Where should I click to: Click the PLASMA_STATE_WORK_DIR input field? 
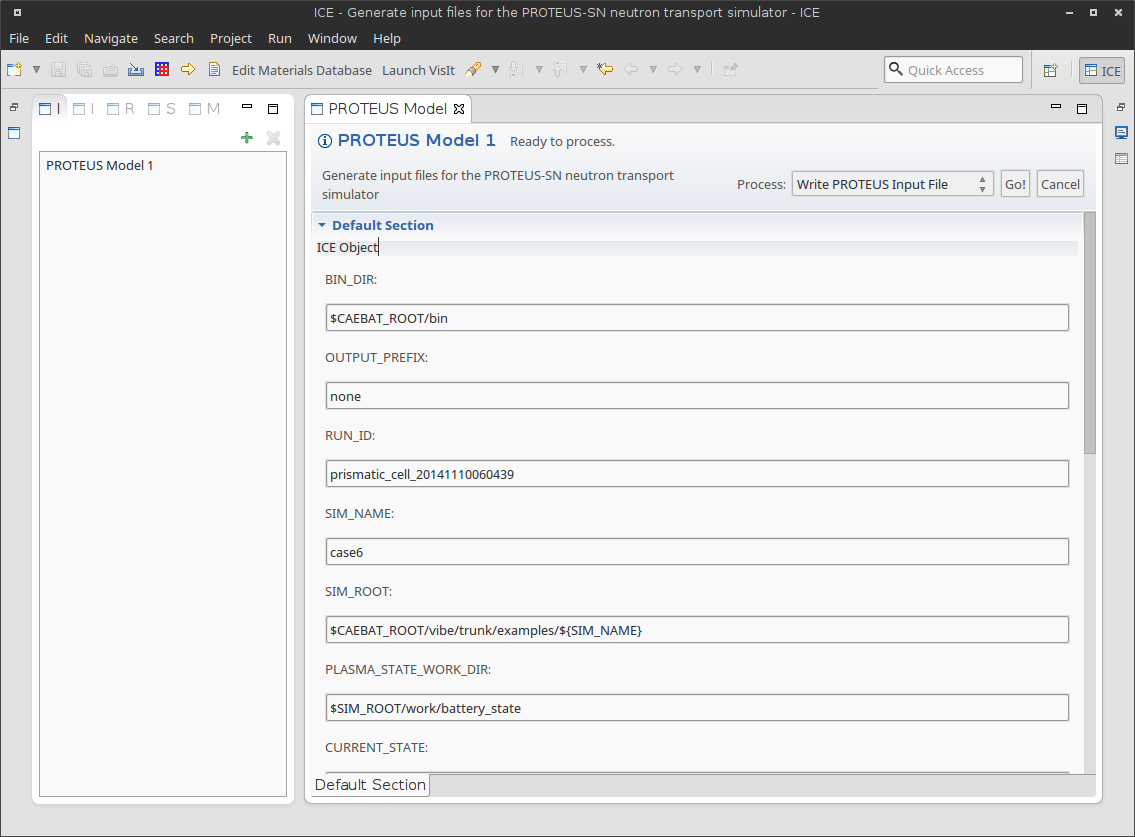[697, 708]
